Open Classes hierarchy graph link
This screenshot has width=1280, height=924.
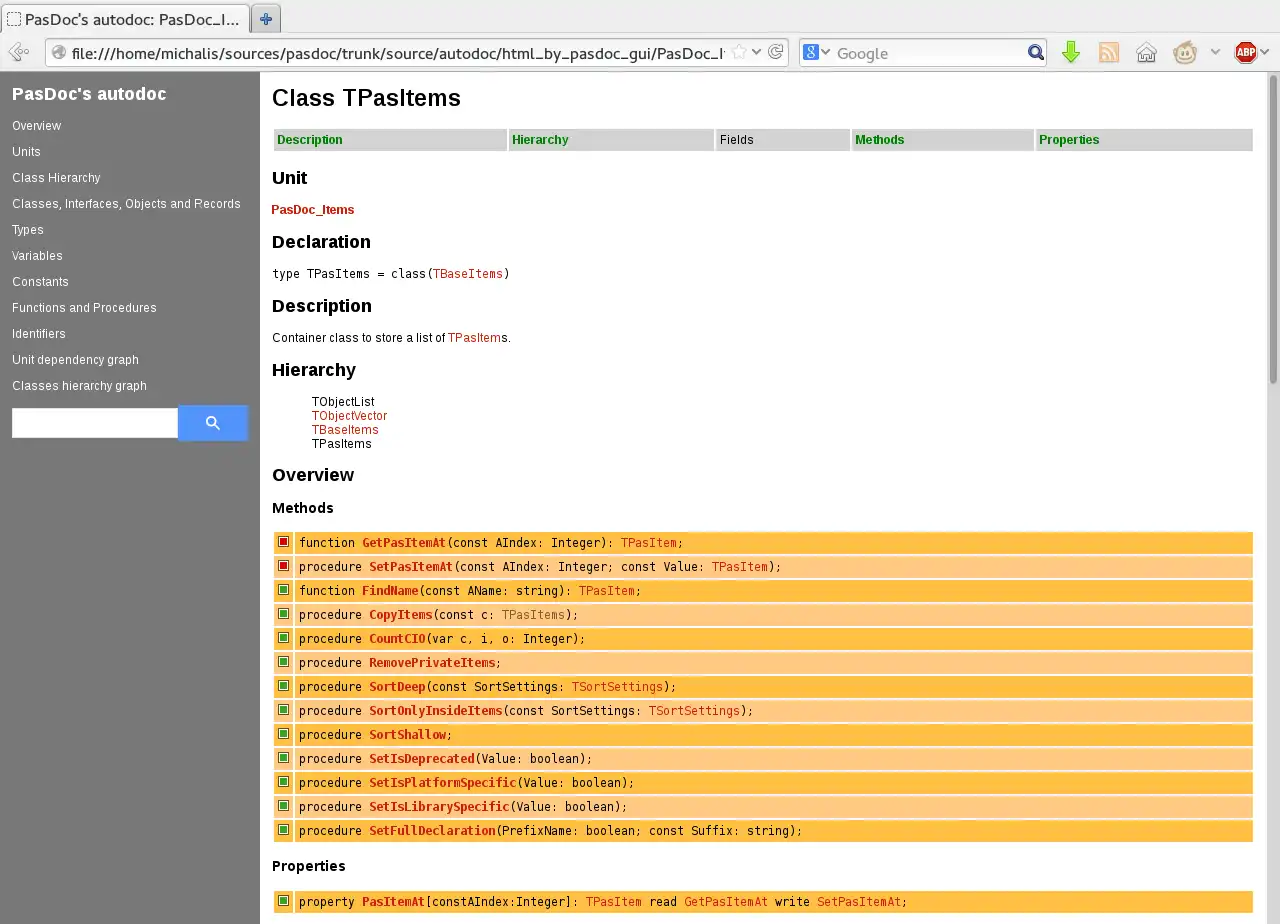[79, 386]
